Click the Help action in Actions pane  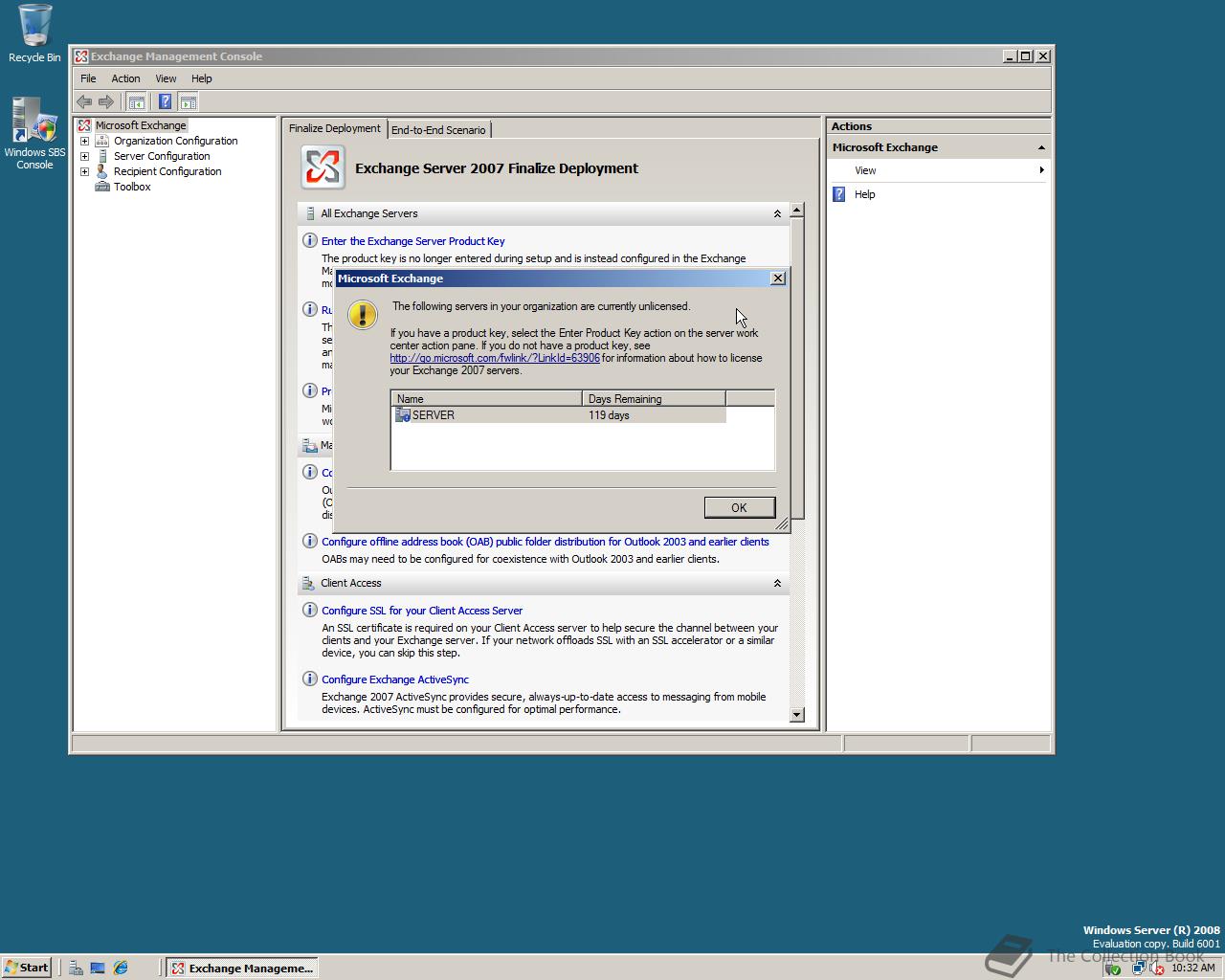click(x=864, y=194)
